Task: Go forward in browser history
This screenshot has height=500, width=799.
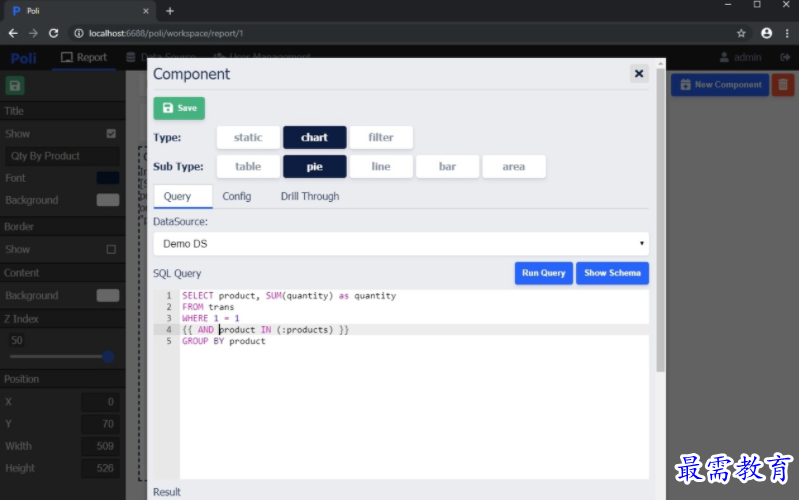Action: [x=33, y=33]
